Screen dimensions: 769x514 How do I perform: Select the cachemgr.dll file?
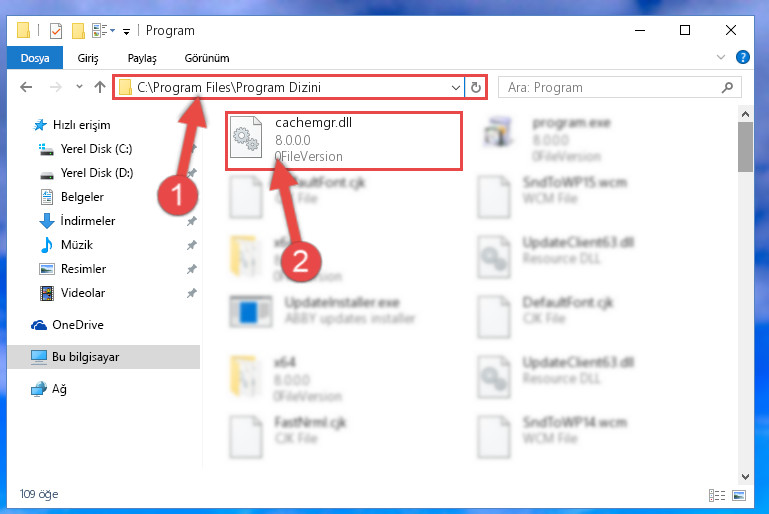coord(343,141)
